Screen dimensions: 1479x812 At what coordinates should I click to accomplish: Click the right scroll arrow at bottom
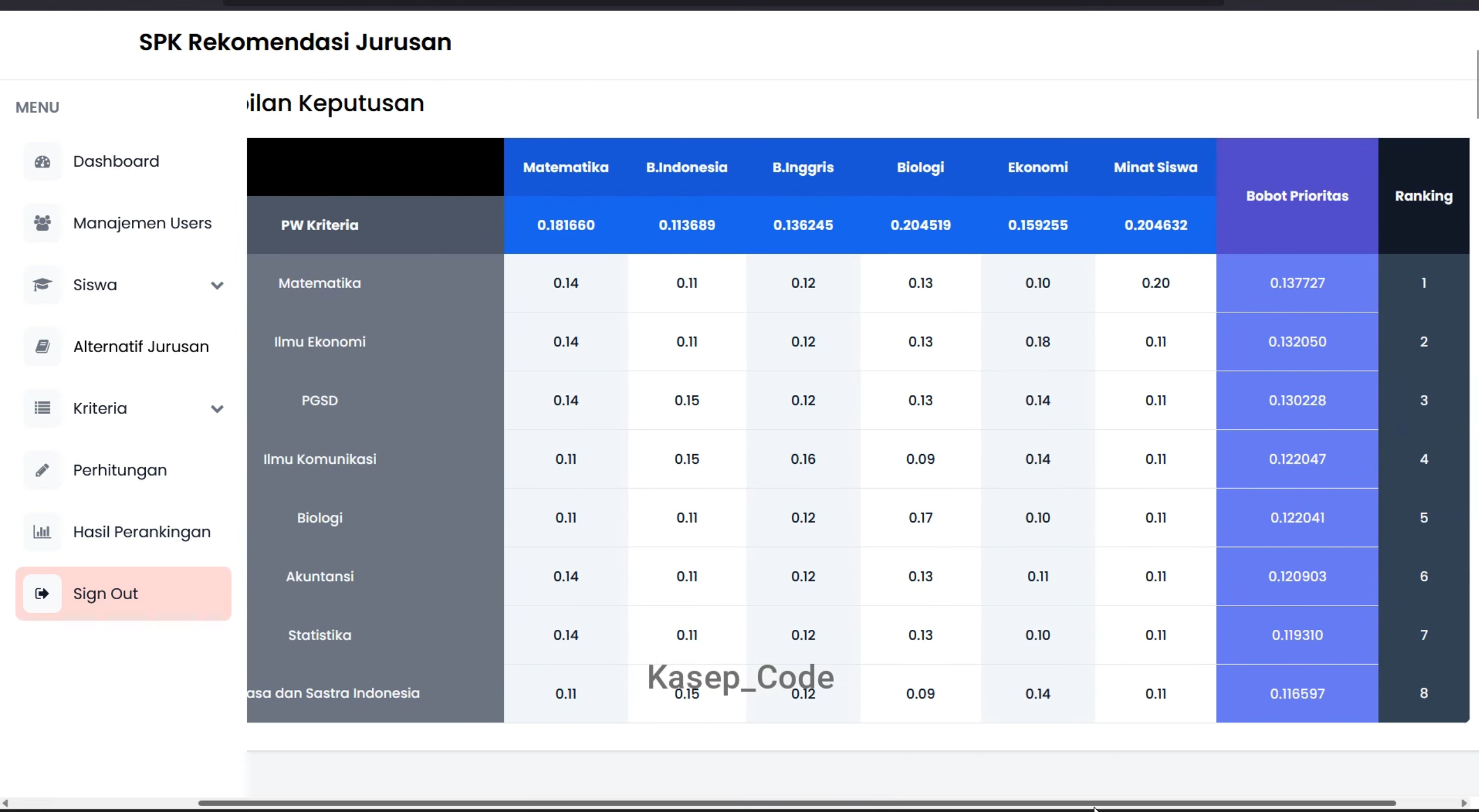[x=1464, y=803]
